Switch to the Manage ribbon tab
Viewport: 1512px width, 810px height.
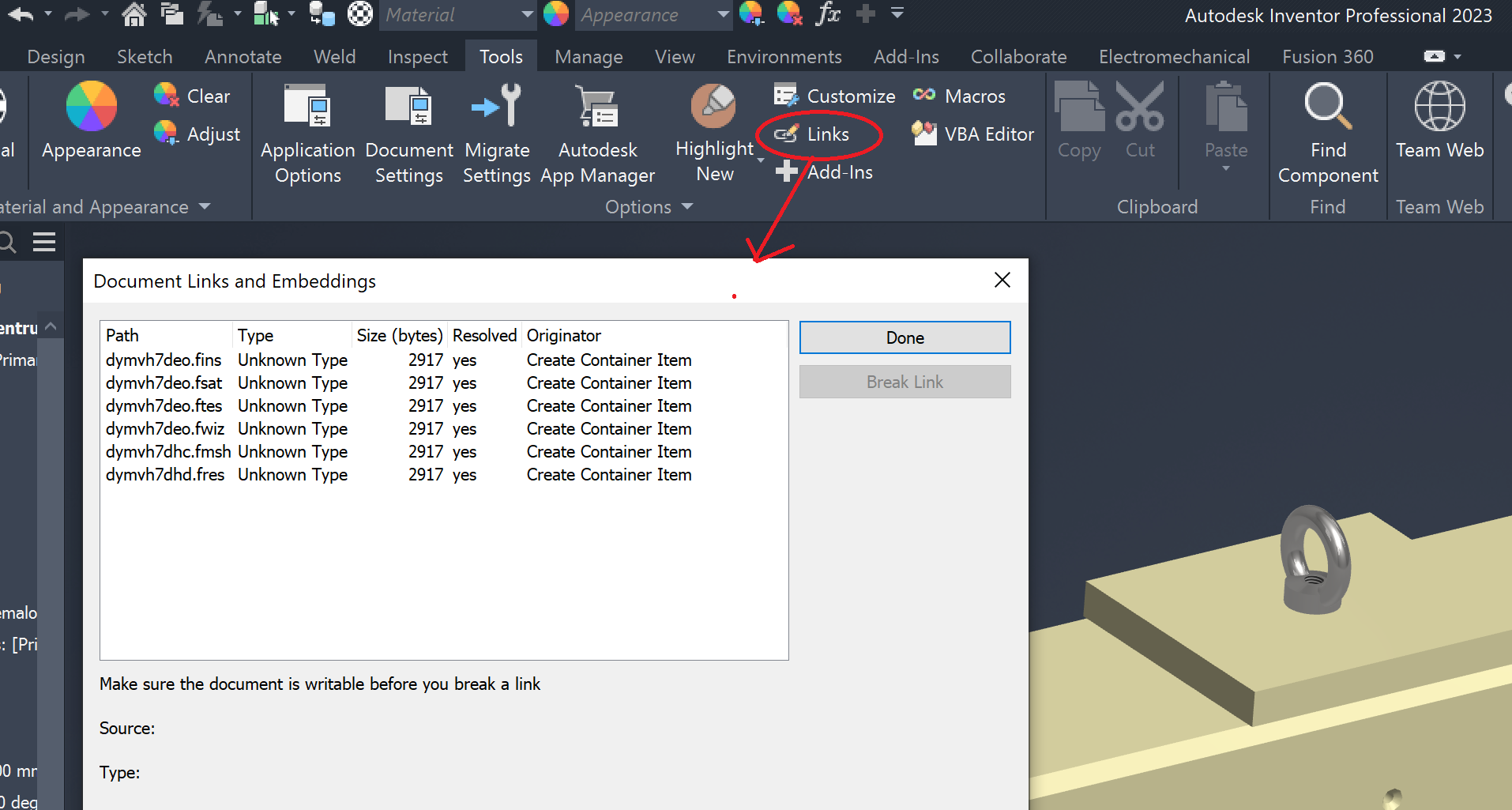(x=588, y=56)
